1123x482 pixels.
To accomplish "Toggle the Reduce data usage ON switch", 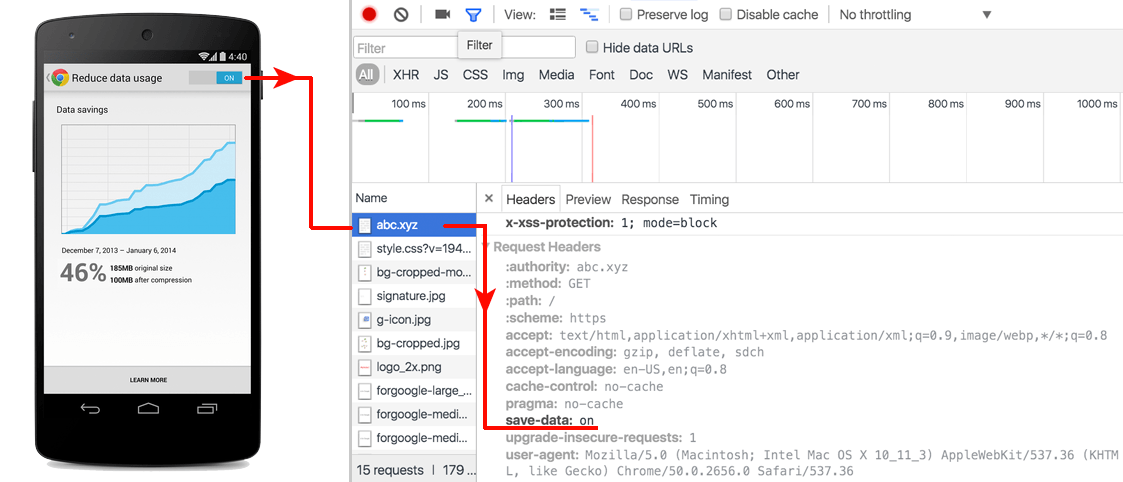I will click(x=216, y=78).
